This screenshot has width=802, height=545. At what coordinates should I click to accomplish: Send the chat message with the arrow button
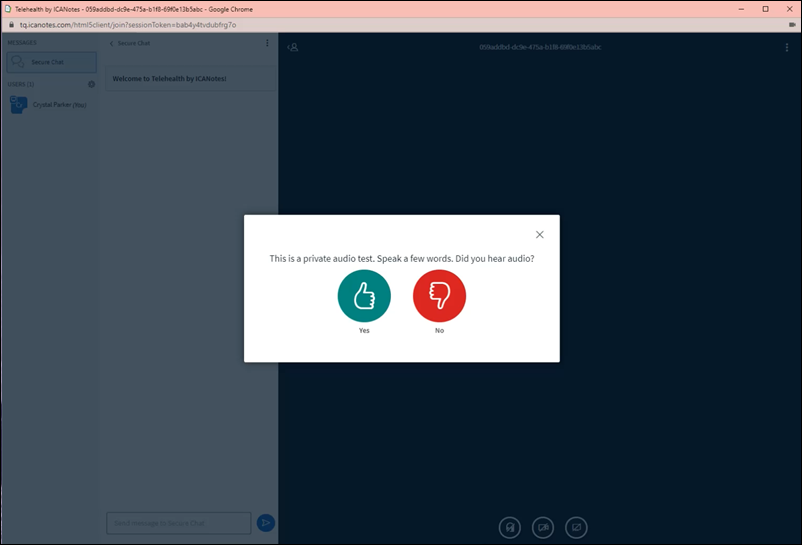[x=265, y=523]
